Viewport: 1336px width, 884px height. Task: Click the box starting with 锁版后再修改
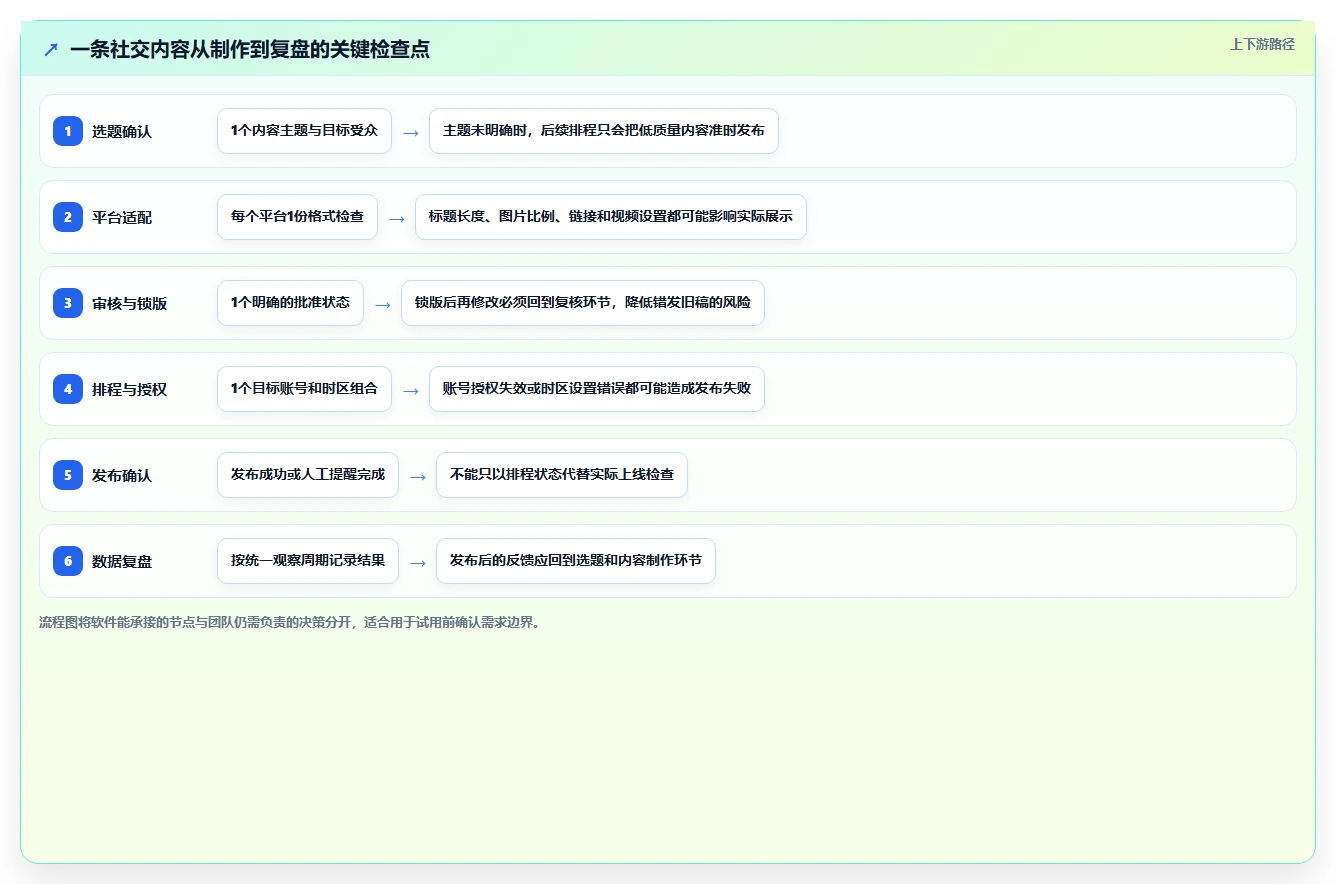click(583, 303)
